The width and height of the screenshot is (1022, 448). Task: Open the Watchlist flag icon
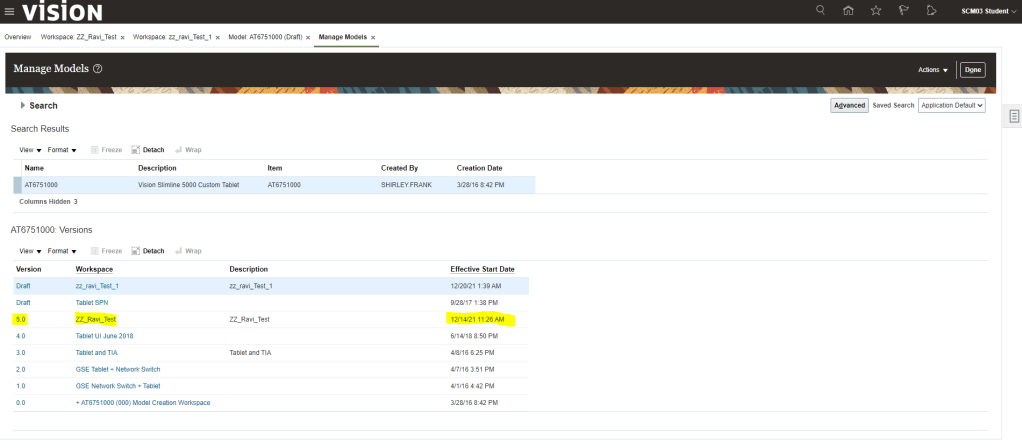pyautogui.click(x=903, y=11)
